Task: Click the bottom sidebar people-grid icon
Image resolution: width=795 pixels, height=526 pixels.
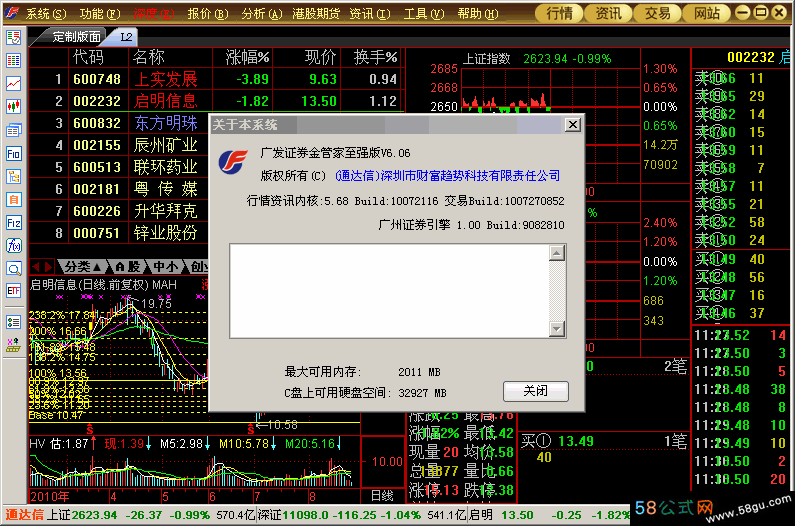Action: pos(13,345)
